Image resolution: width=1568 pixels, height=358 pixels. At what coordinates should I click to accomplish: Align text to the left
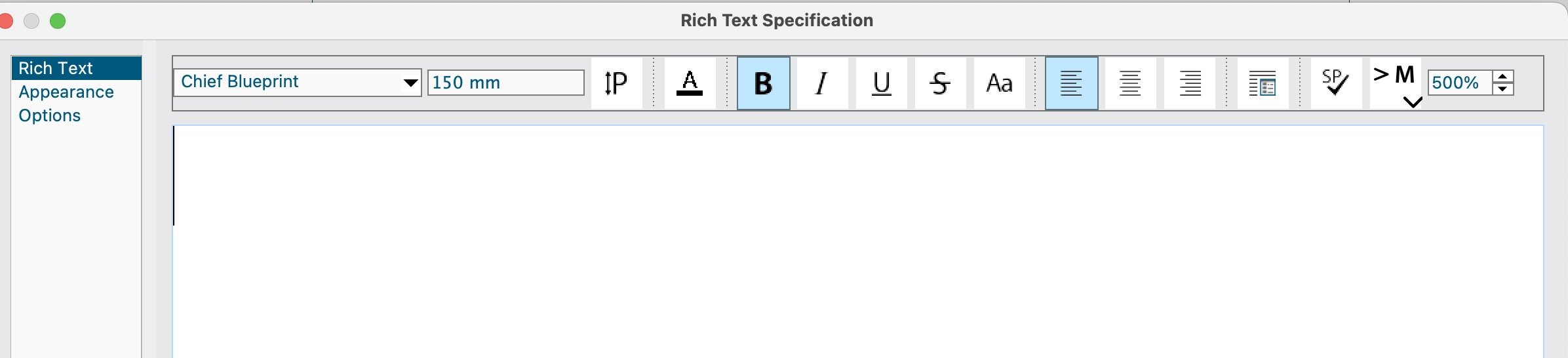tap(1071, 83)
